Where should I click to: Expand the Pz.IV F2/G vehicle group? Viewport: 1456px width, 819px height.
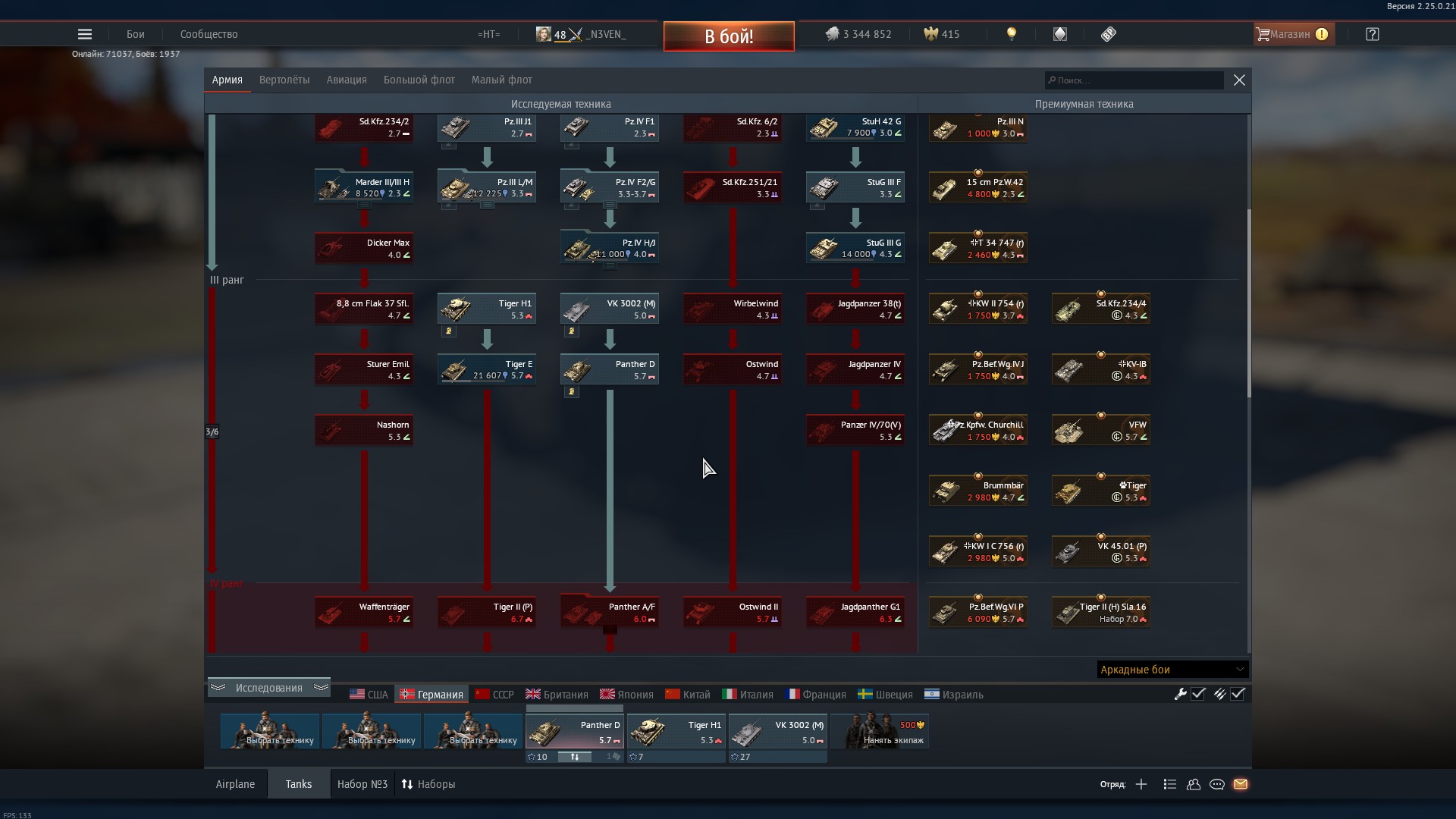[610, 206]
